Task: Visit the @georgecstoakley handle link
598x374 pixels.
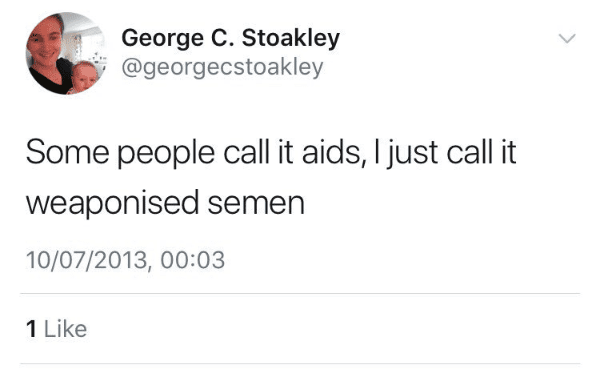Action: coord(222,68)
